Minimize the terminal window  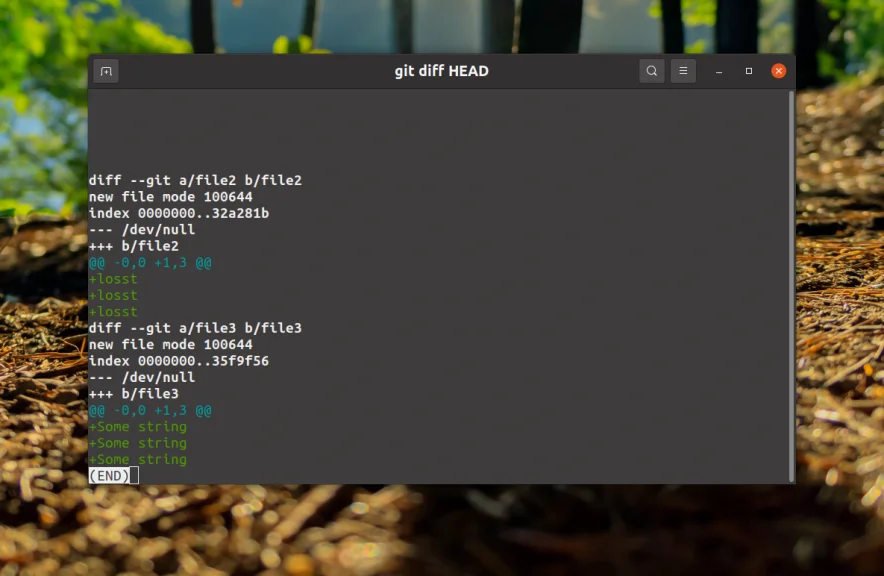coord(719,71)
